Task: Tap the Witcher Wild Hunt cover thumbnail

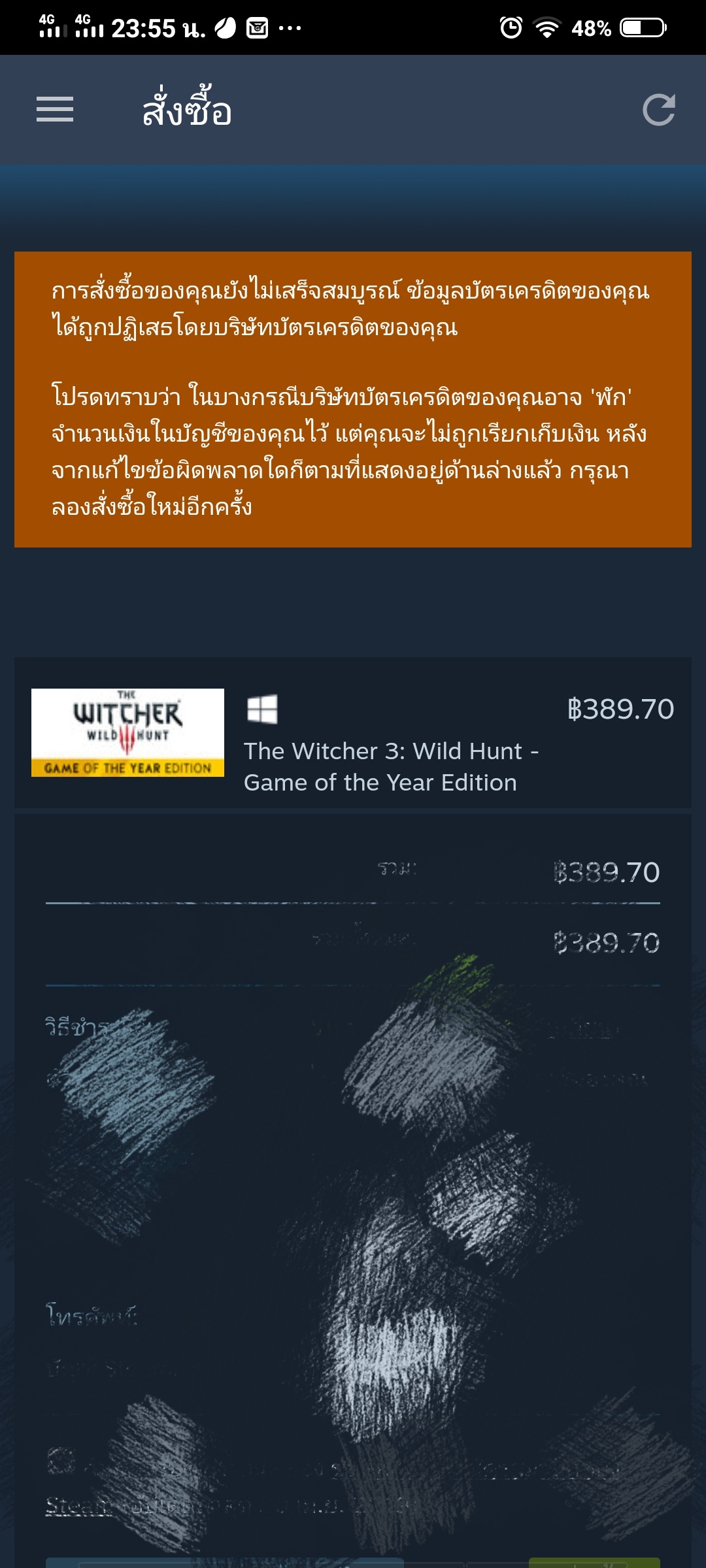Action: [x=127, y=732]
